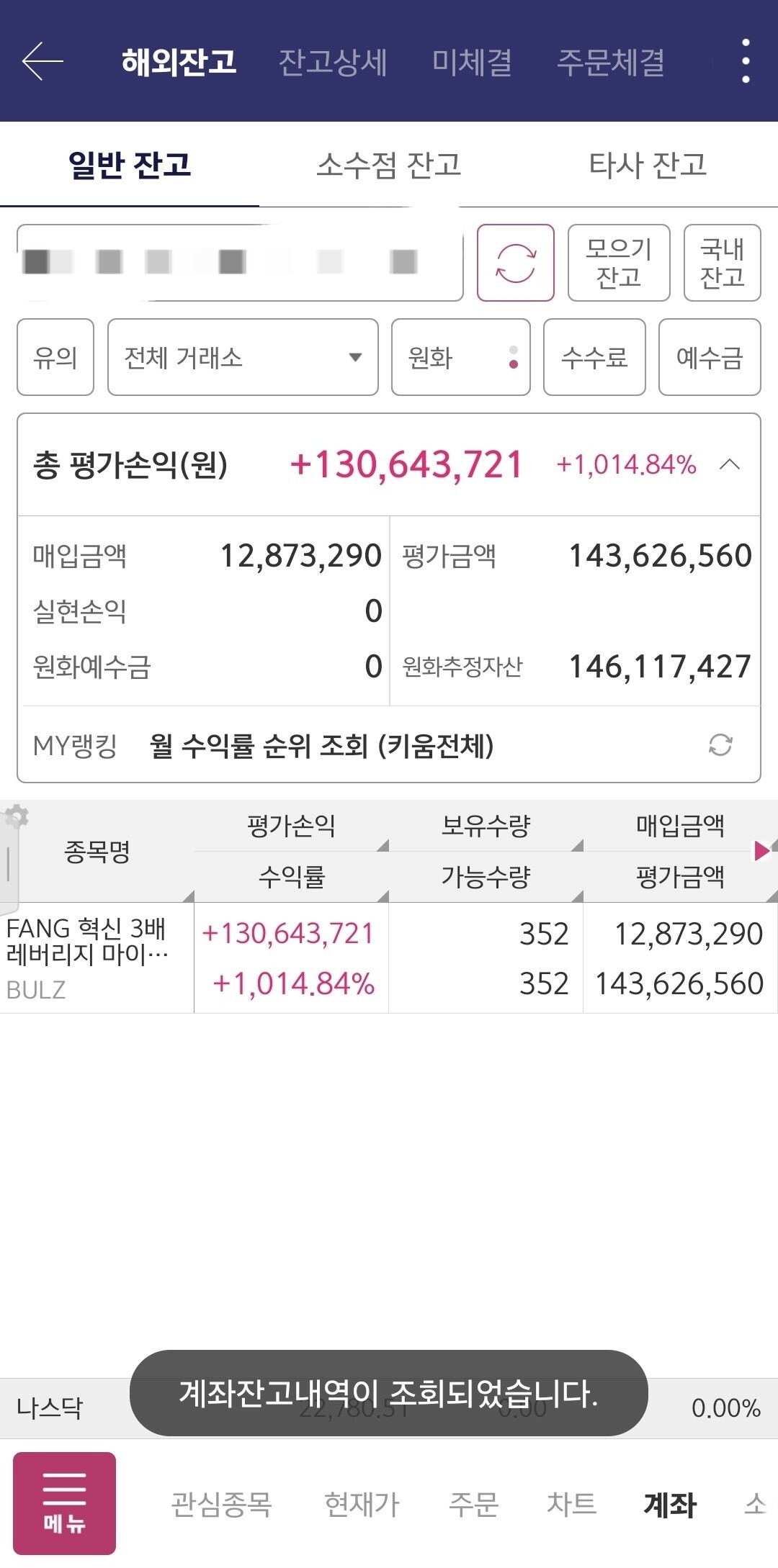Go to the 미체결 tab
The image size is (778, 1568).
pos(472,62)
